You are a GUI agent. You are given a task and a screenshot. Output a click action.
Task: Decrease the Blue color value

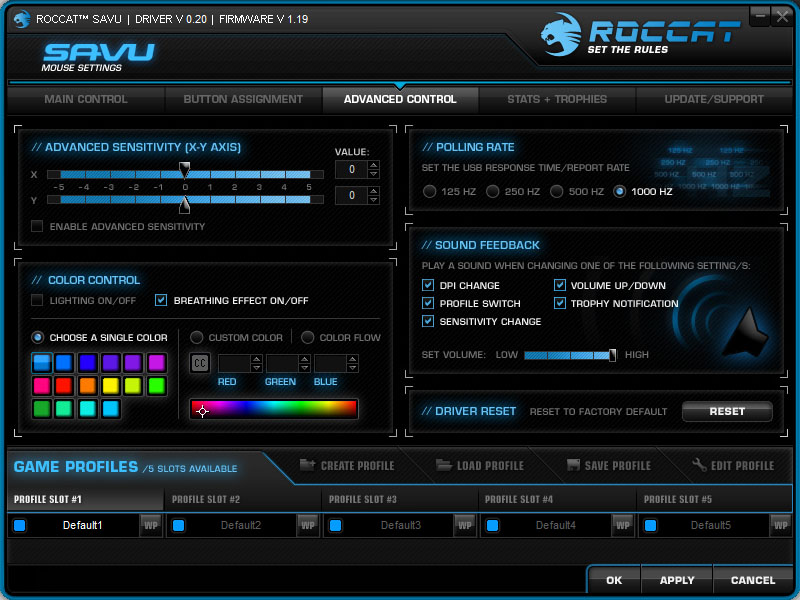[353, 368]
